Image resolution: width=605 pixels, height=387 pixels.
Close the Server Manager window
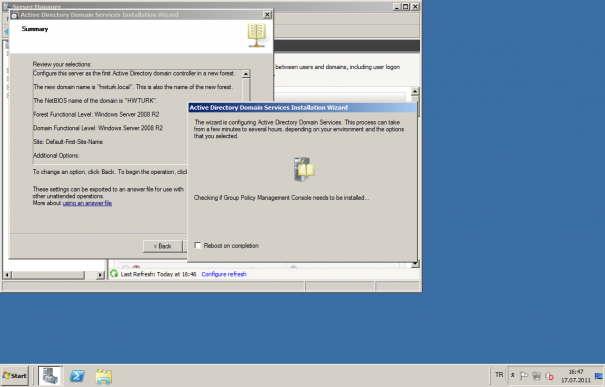point(415,7)
